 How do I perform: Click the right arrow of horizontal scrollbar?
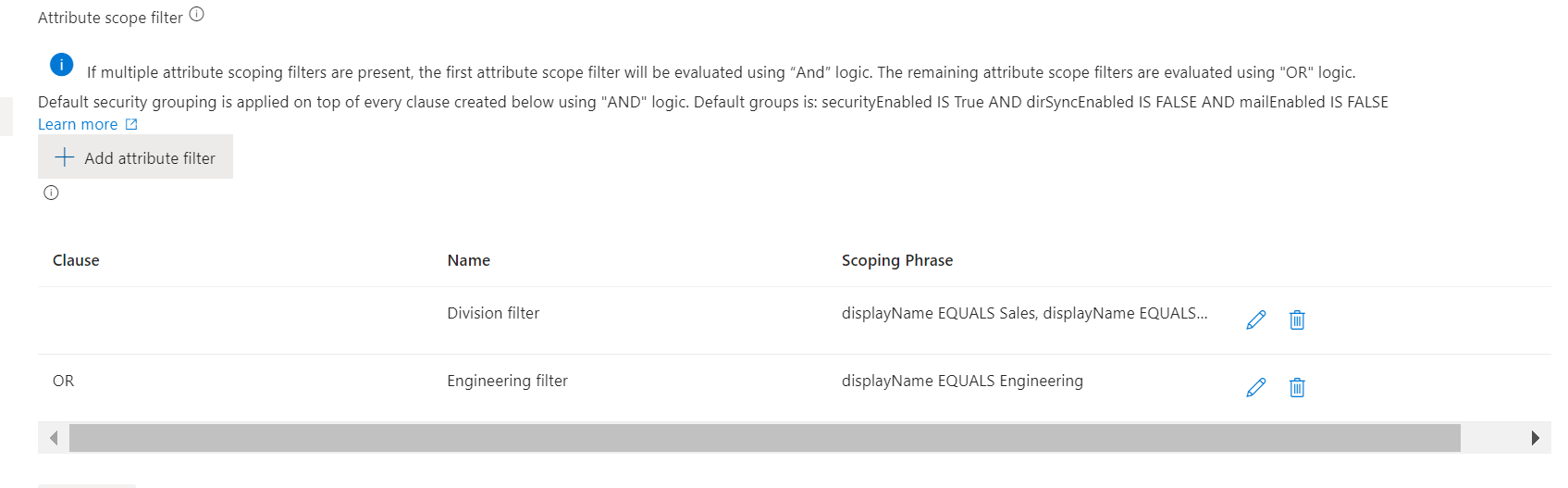pos(1536,438)
